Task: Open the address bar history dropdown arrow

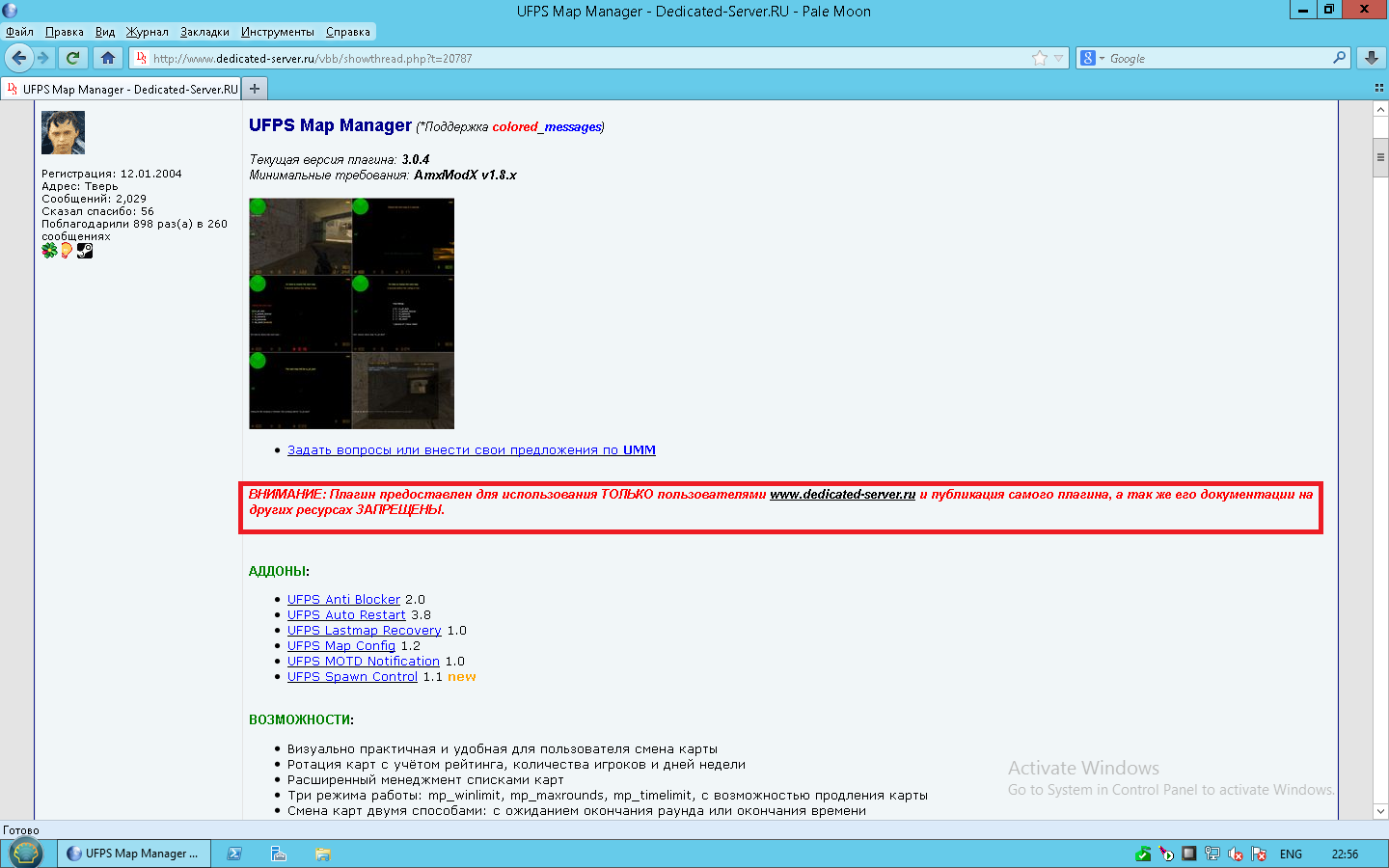Action: click(x=1058, y=58)
